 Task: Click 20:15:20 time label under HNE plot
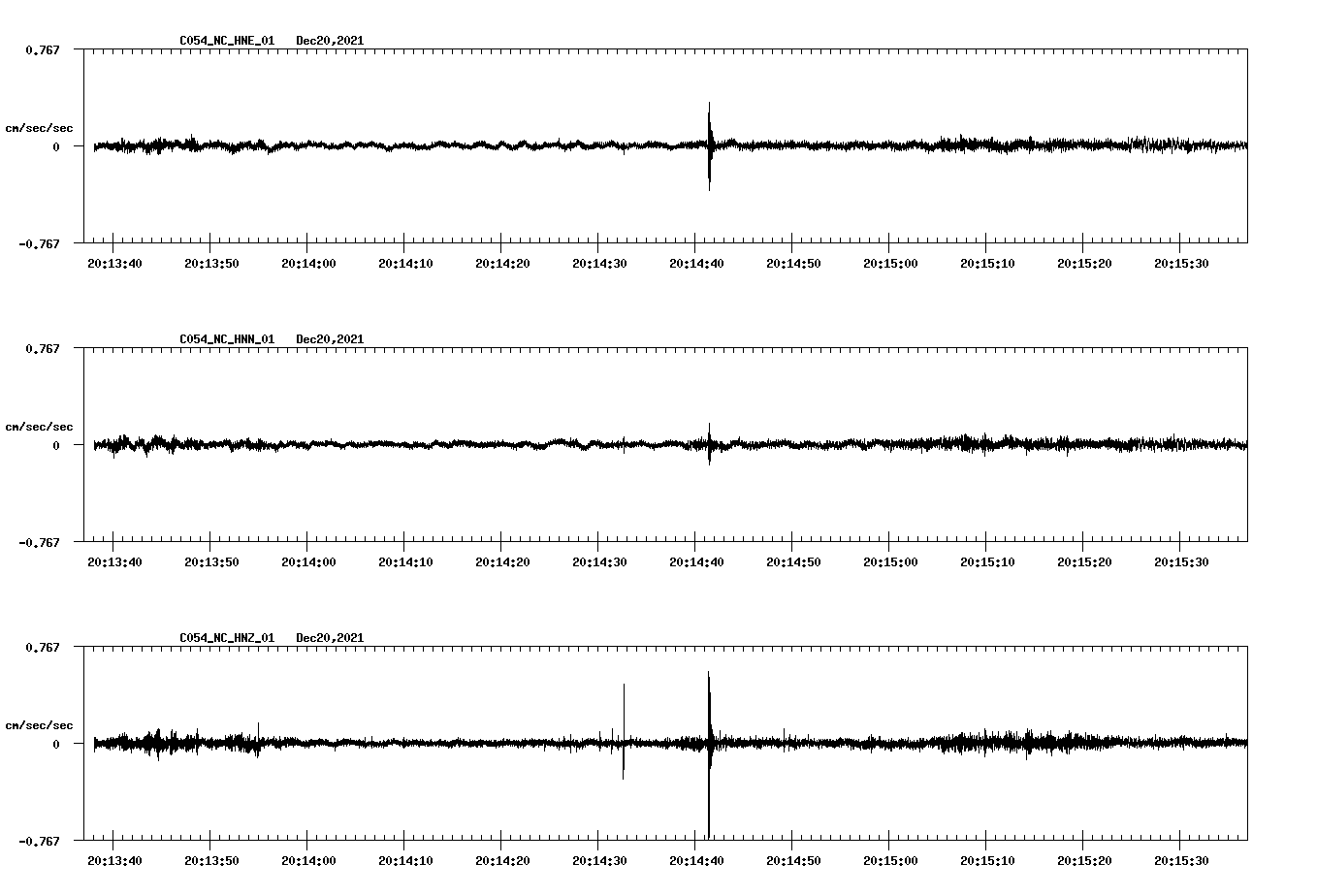tap(1084, 263)
